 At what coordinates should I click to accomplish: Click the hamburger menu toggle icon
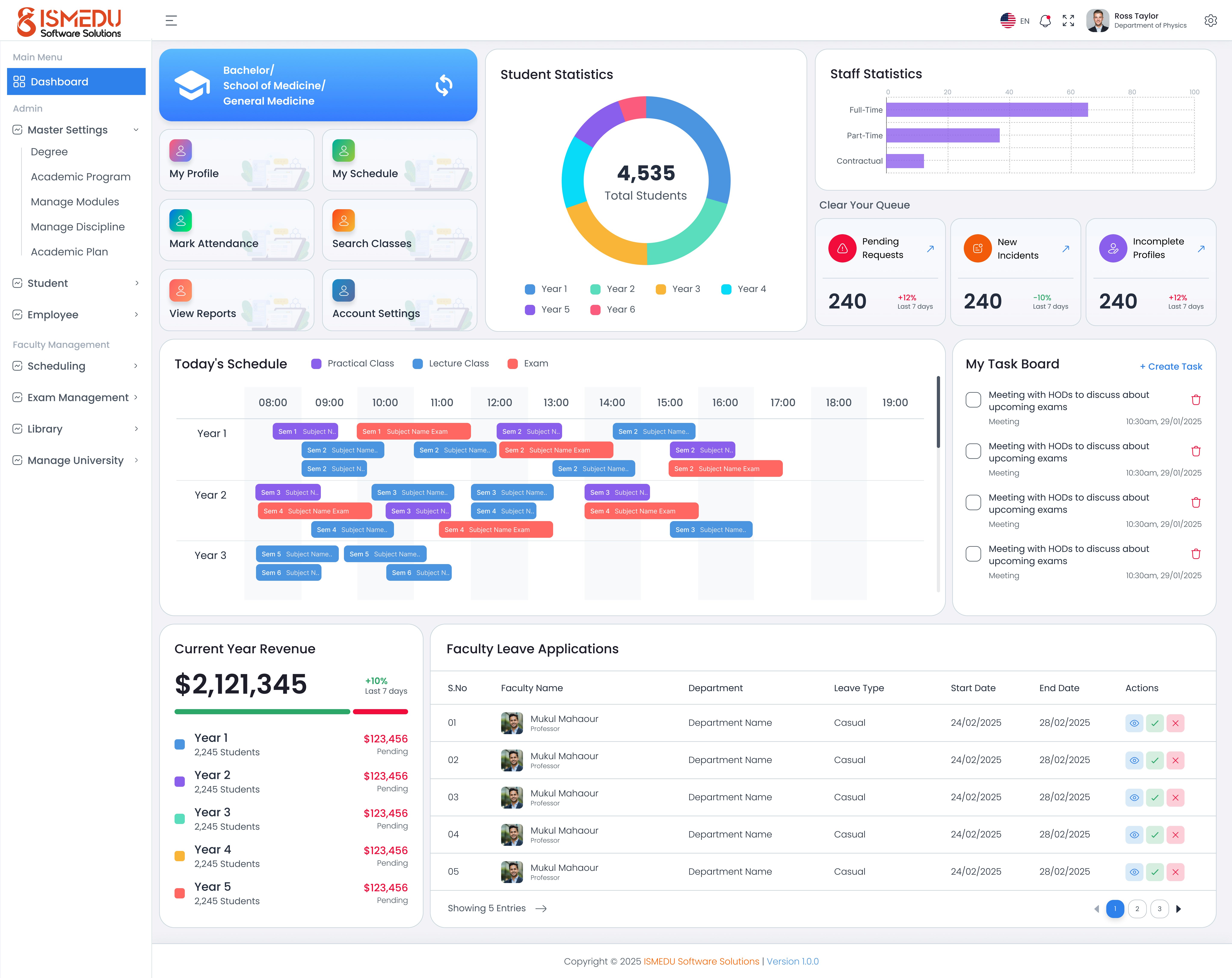[x=171, y=21]
